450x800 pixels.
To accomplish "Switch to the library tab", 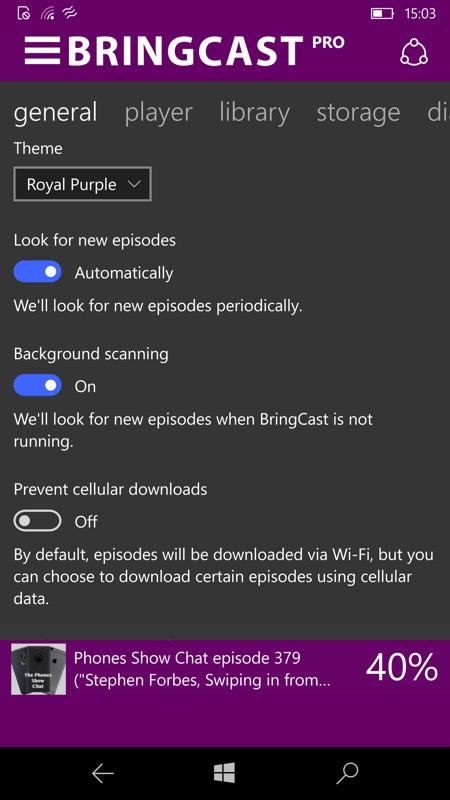I will click(x=255, y=112).
